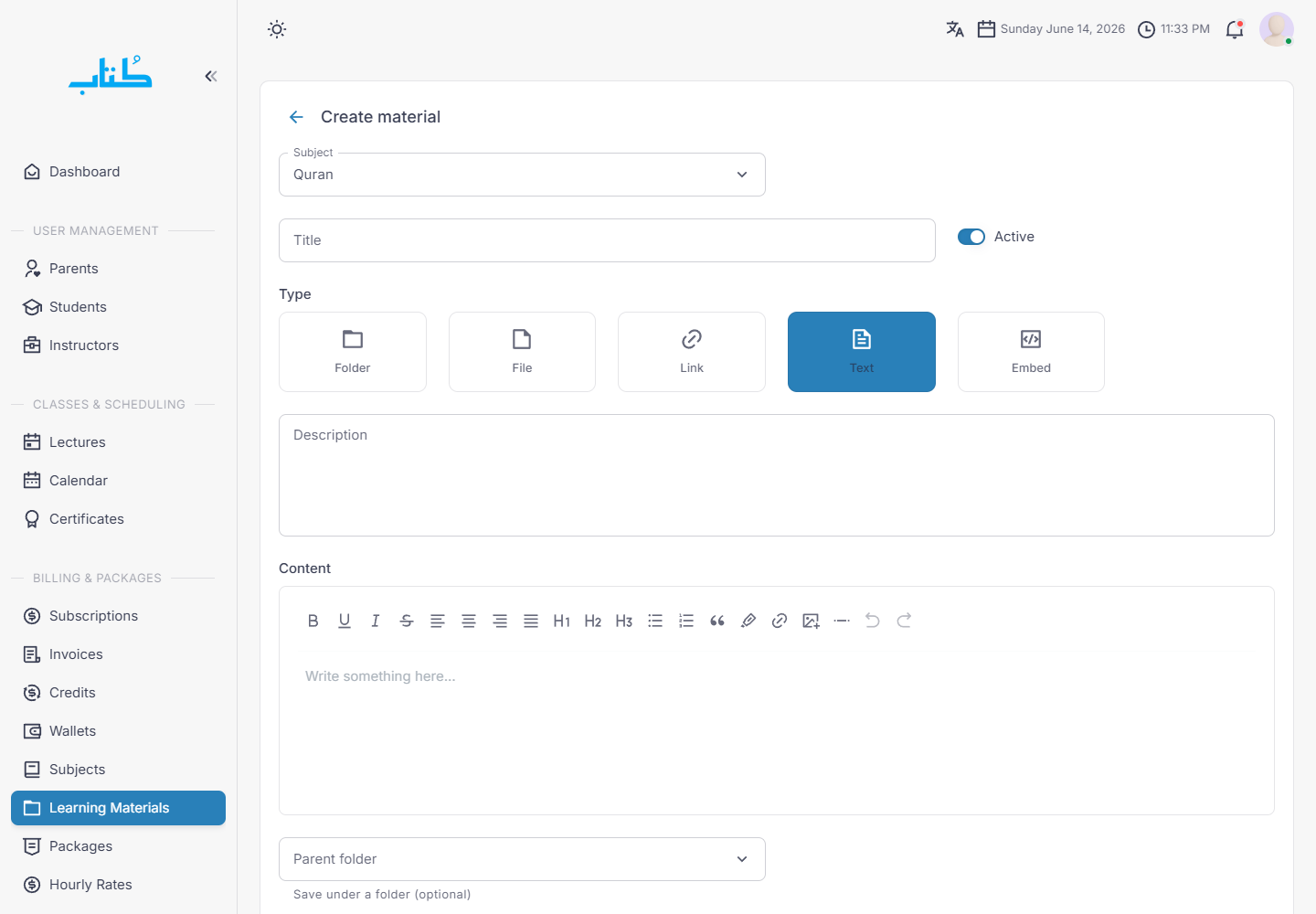Apply underline formatting in editor toolbar
Screen dimensions: 1316x914
(x=345, y=621)
